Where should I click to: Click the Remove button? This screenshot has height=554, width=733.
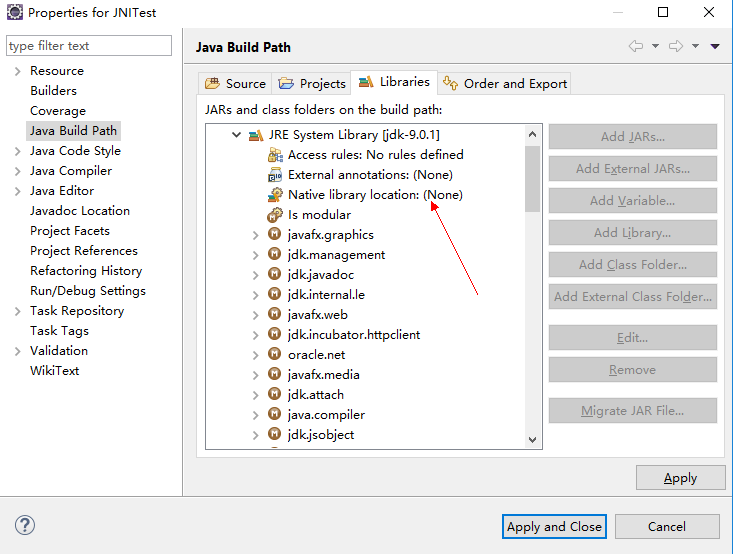632,370
